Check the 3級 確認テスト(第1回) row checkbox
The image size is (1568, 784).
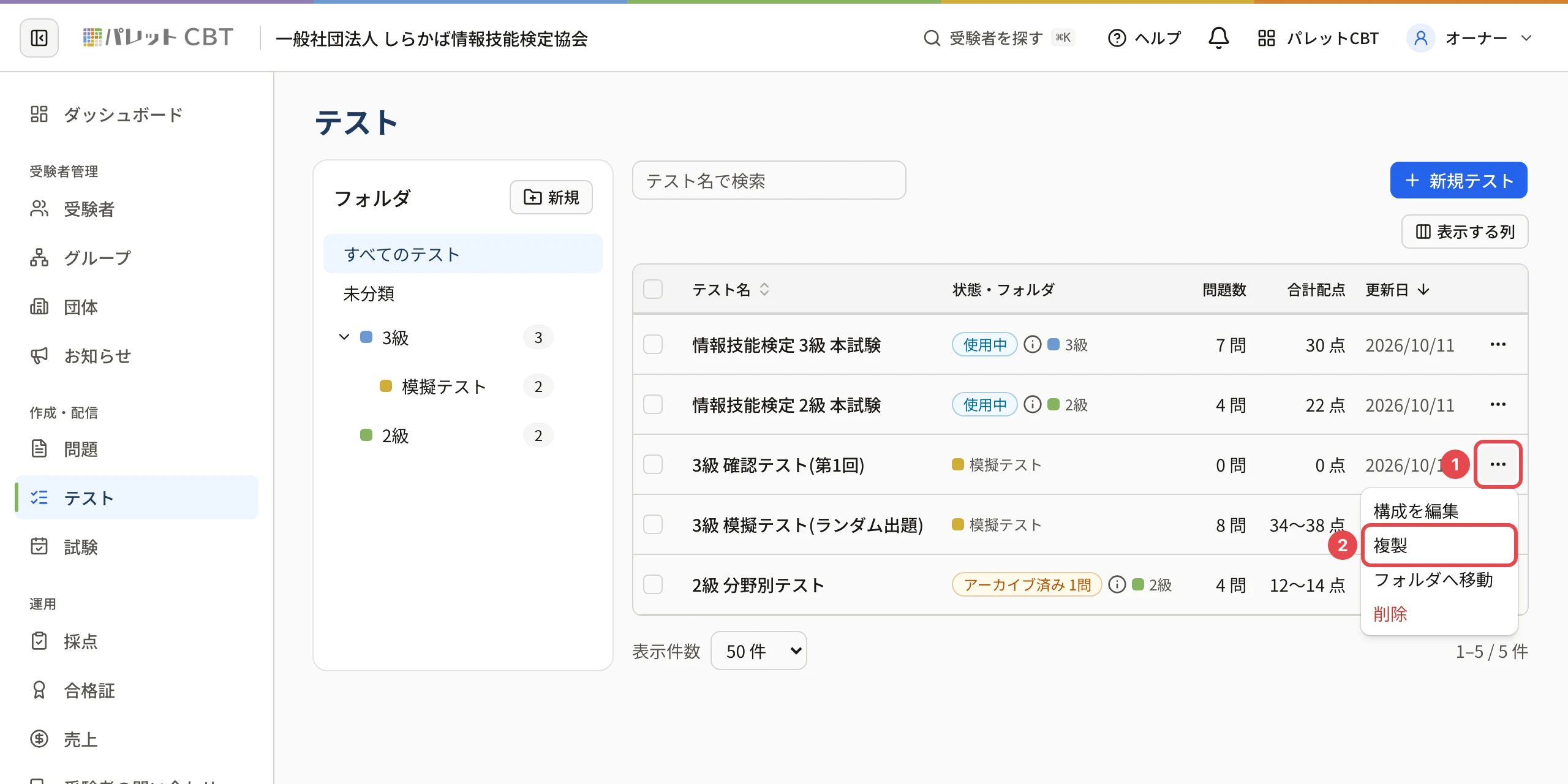[x=653, y=464]
